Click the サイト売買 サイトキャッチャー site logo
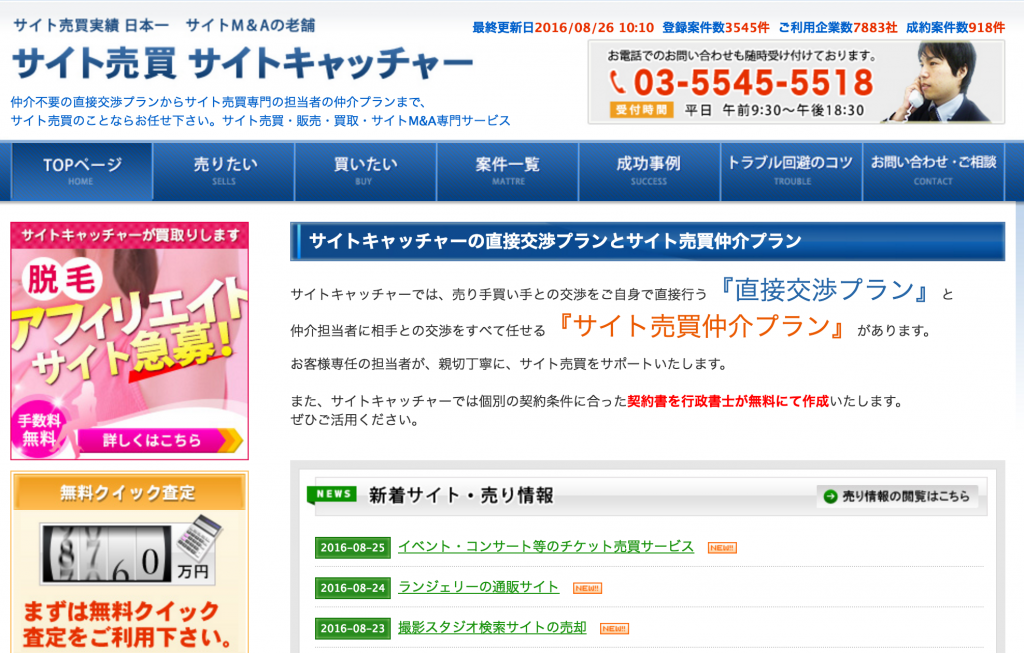Viewport: 1024px width, 653px height. point(242,64)
